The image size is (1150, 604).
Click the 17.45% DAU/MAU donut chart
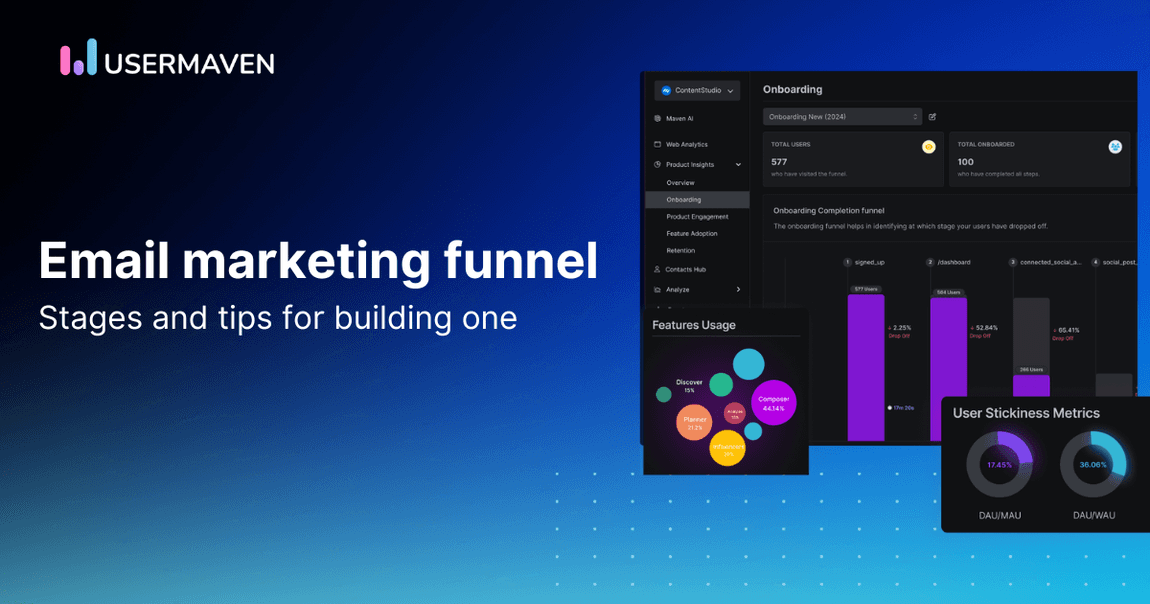click(x=998, y=465)
